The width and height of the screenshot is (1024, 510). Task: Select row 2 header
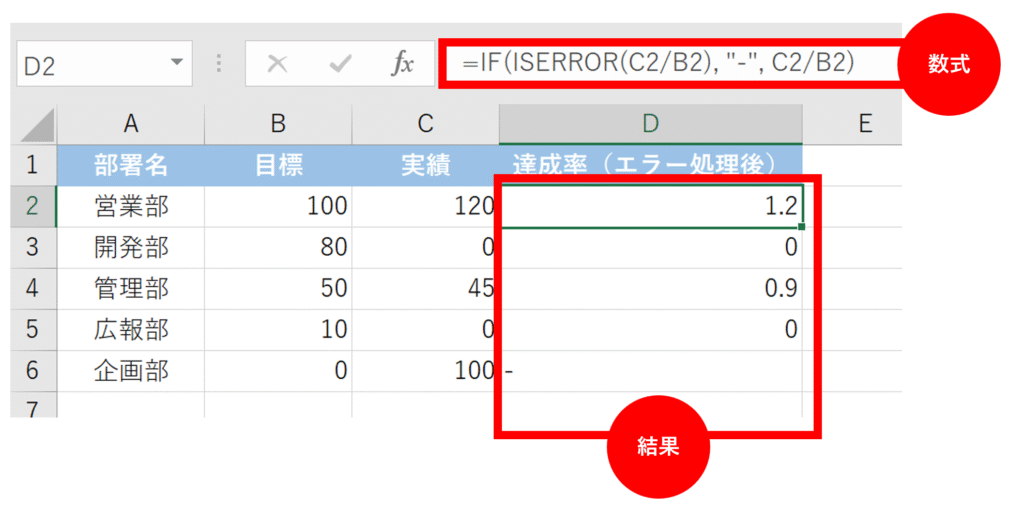[x=32, y=207]
